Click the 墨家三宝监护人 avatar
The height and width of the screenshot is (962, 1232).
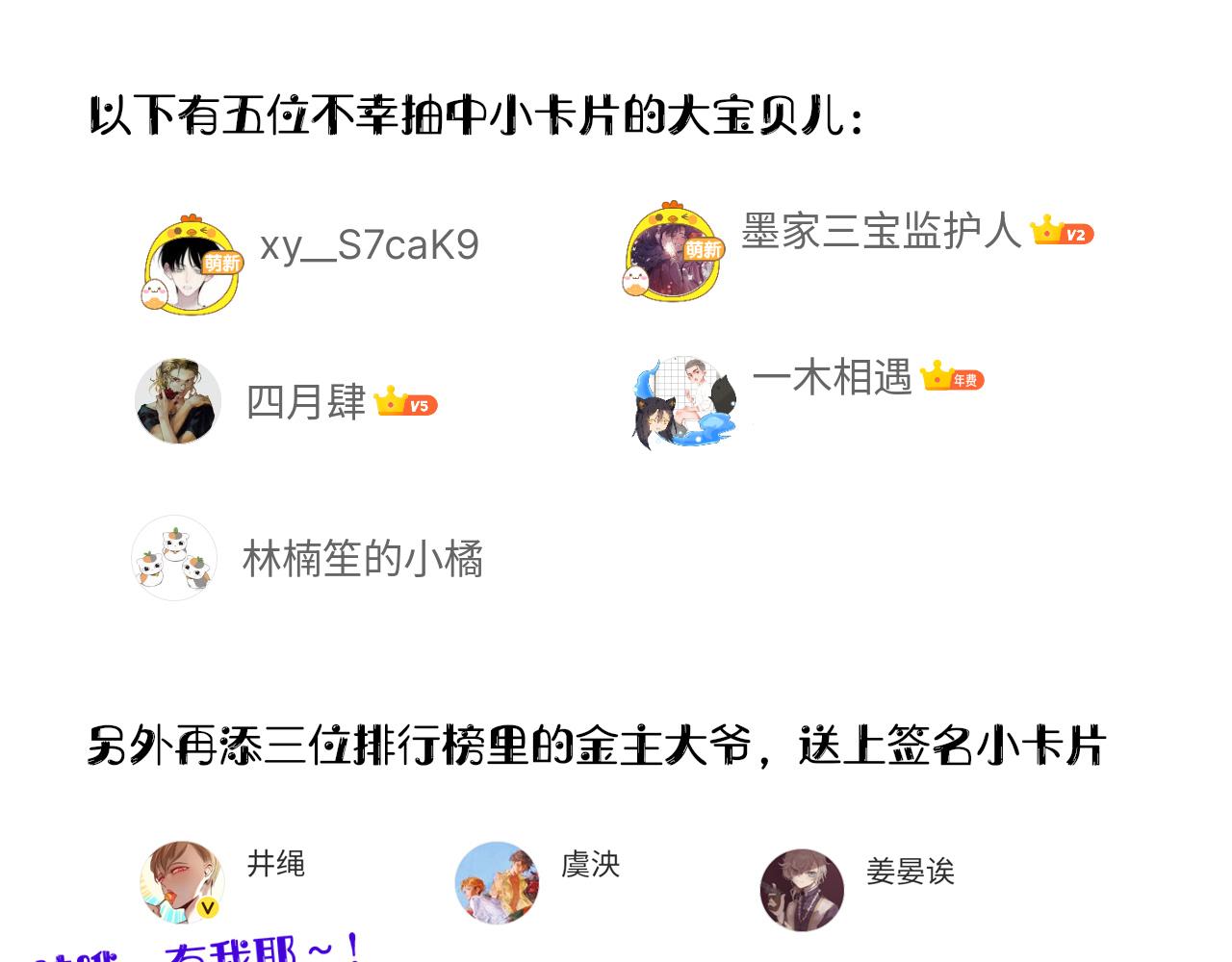coord(671,253)
